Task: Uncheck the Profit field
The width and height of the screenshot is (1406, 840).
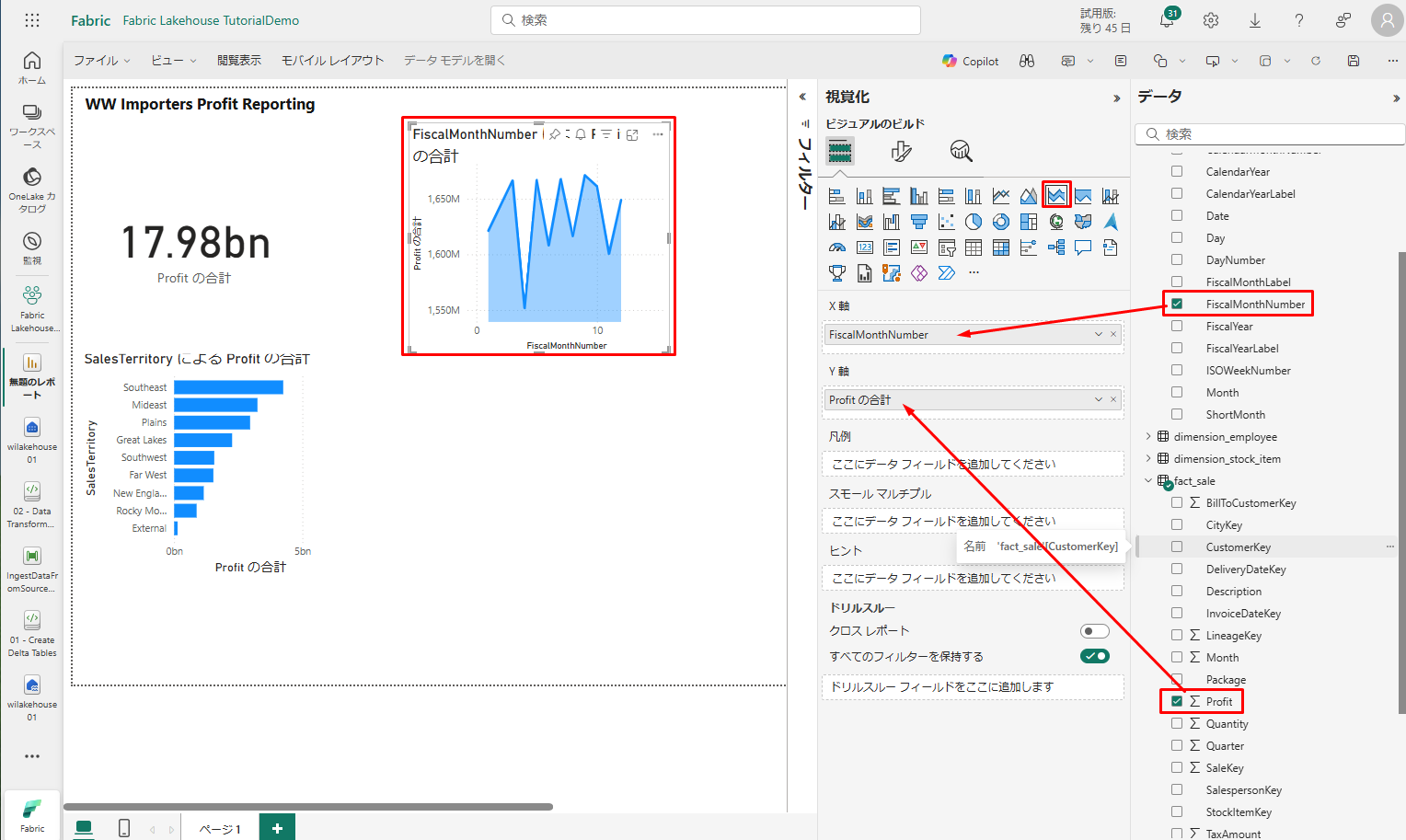Action: coord(1177,701)
